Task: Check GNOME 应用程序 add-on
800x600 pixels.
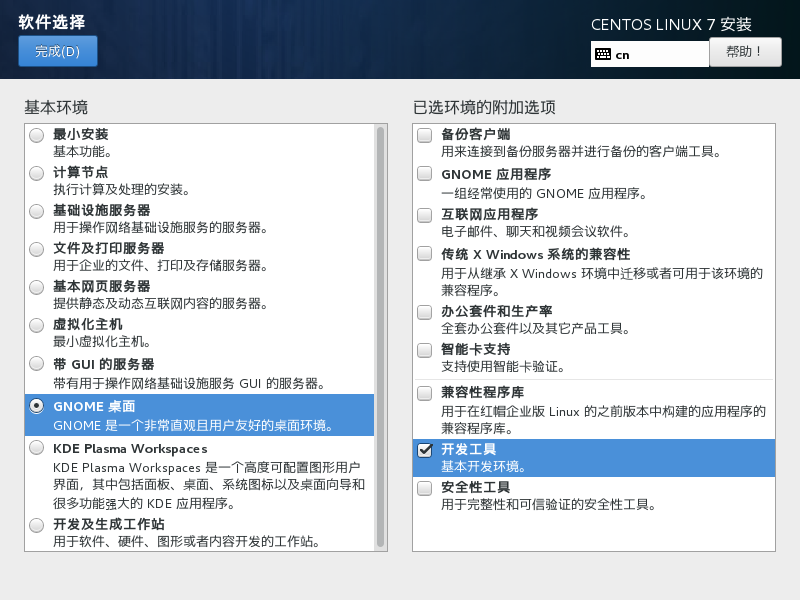Action: click(424, 174)
